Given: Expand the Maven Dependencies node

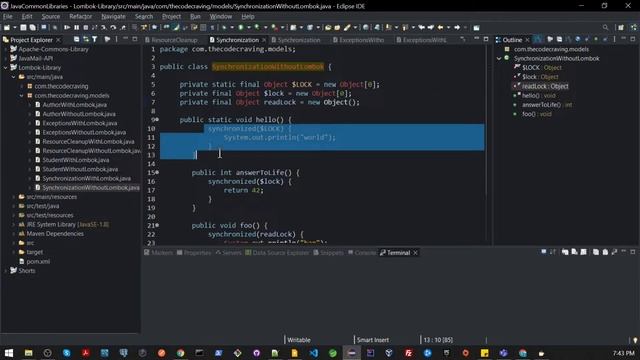Looking at the screenshot, I should 13,234.
